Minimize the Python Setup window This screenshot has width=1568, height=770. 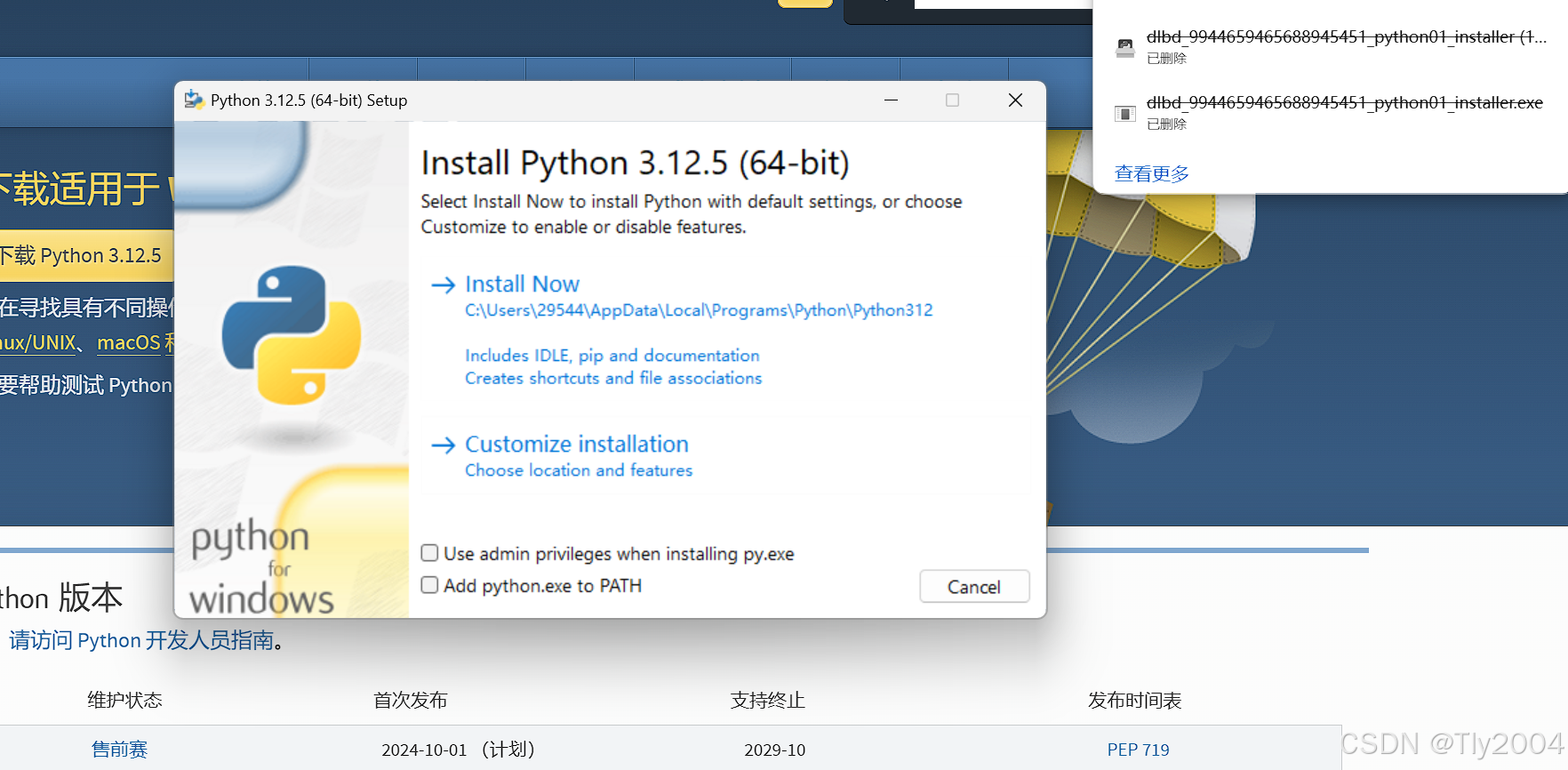[891, 100]
